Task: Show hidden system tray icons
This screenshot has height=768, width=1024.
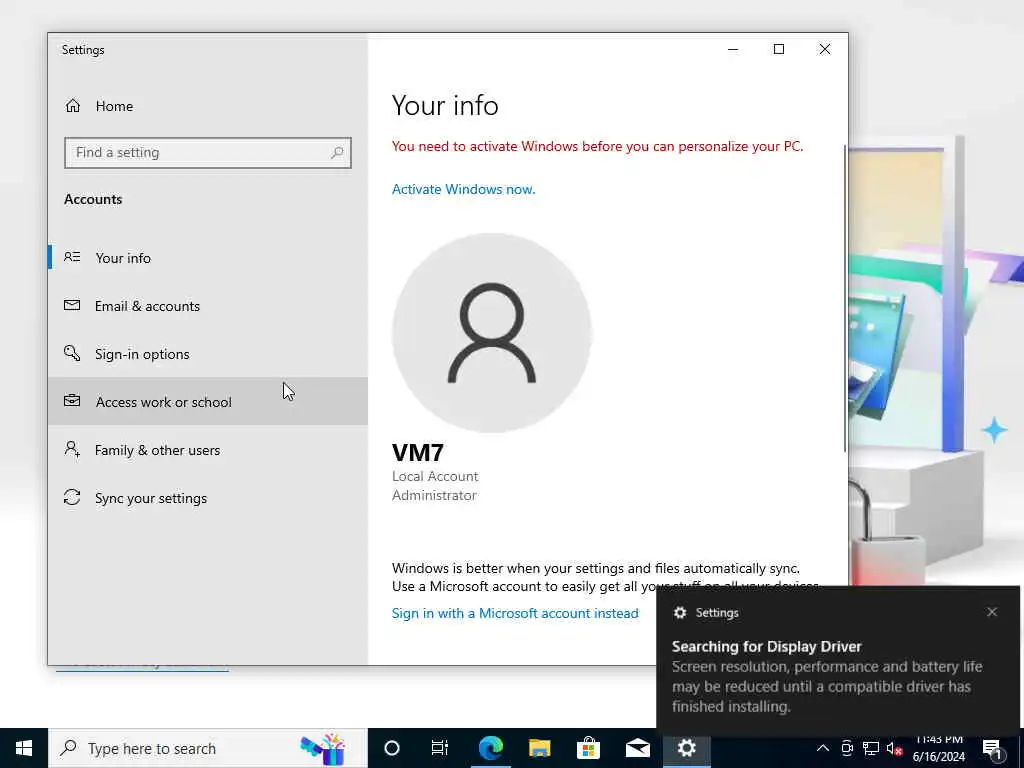Action: click(x=823, y=748)
